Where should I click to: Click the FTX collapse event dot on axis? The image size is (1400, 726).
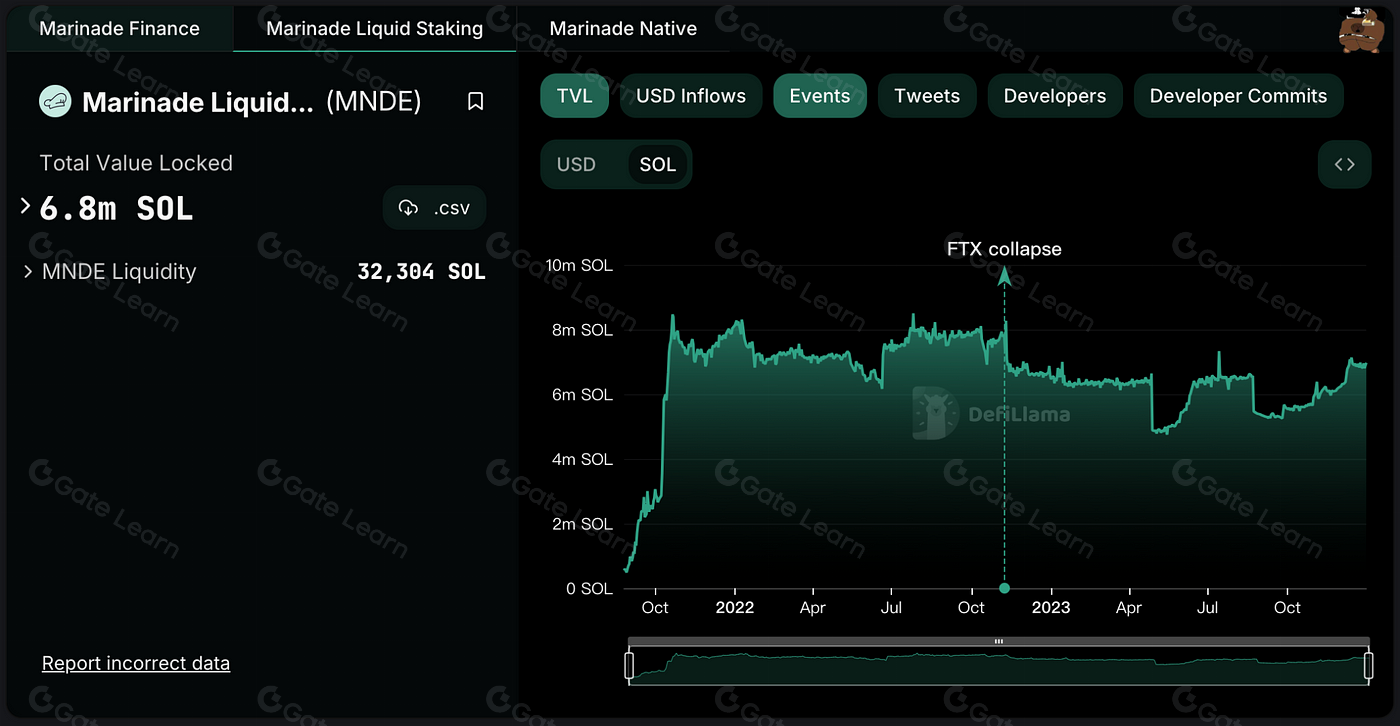click(1004, 588)
